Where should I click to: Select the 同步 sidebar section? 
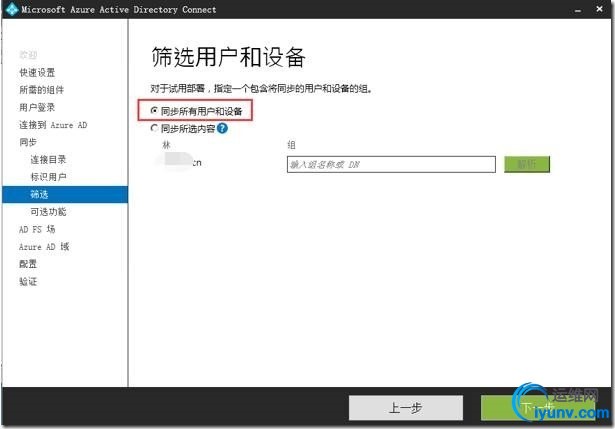click(x=28, y=142)
